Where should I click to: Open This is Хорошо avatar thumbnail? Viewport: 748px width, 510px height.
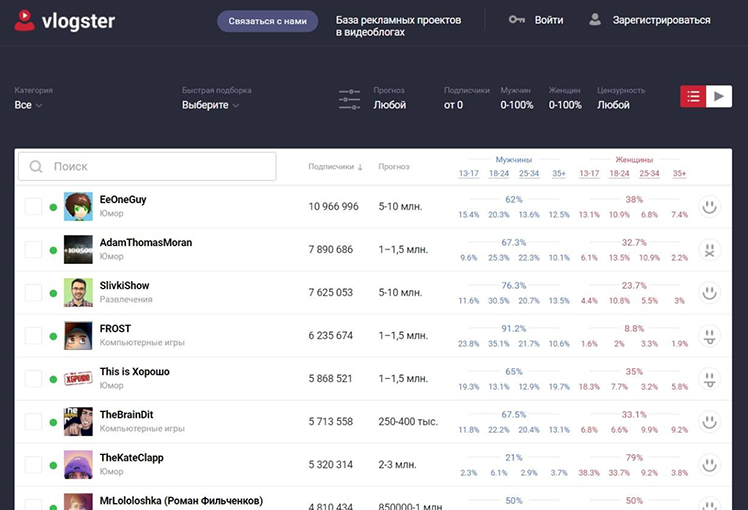point(78,379)
